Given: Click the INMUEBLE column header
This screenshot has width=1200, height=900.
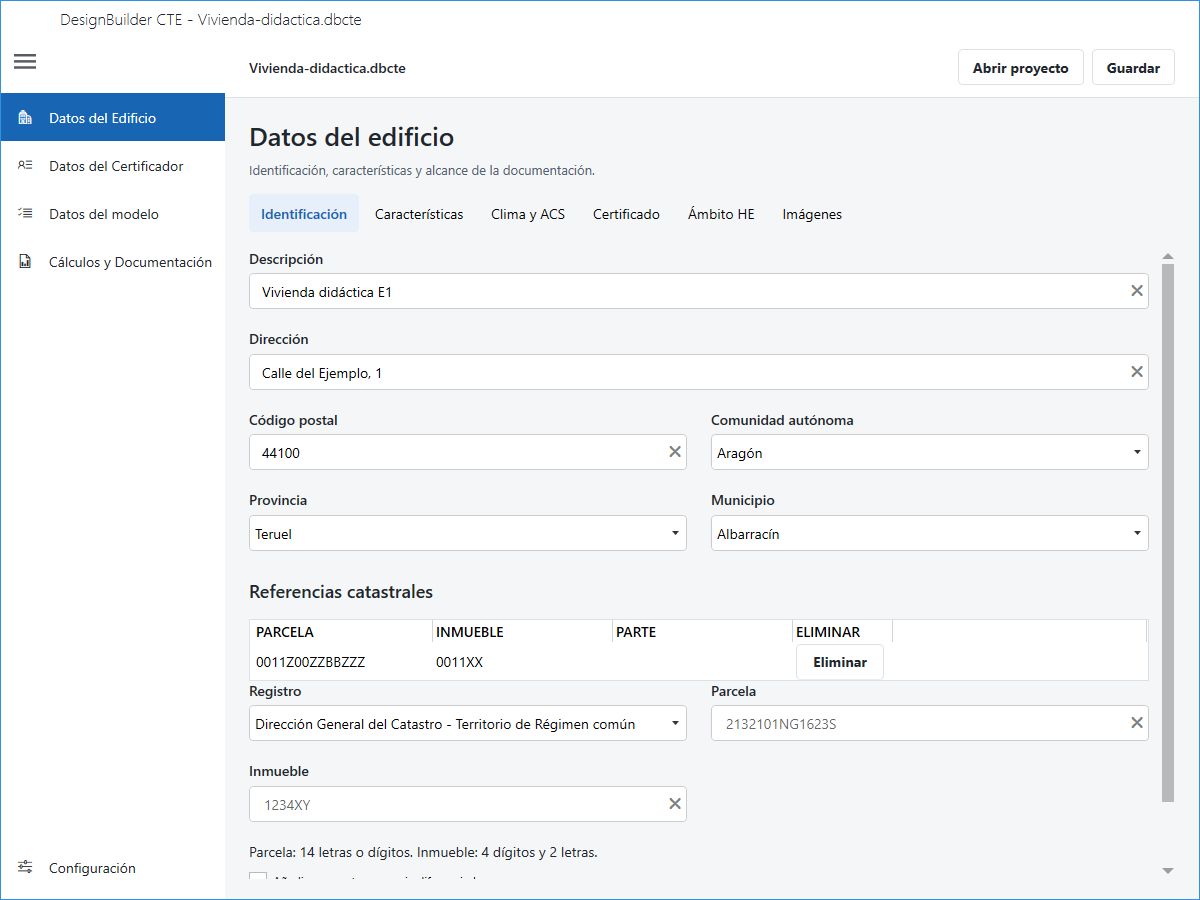Looking at the screenshot, I should (522, 632).
